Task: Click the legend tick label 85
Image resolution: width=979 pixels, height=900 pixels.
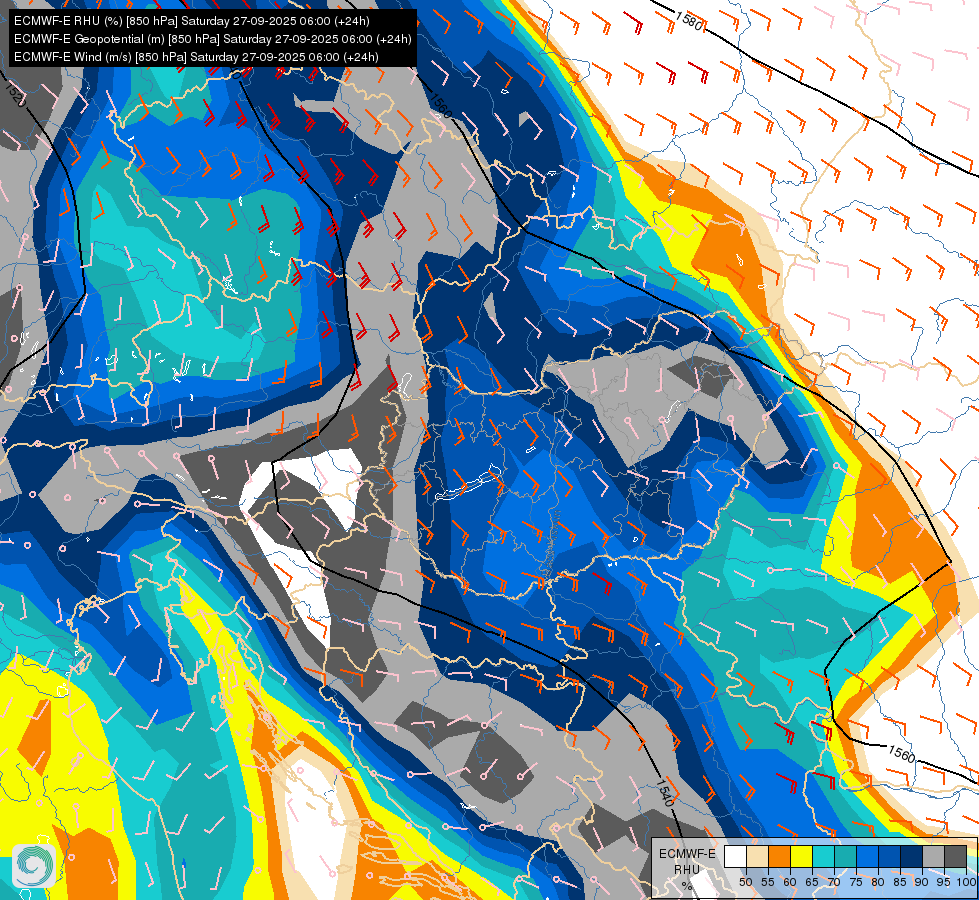Action: pyautogui.click(x=900, y=882)
